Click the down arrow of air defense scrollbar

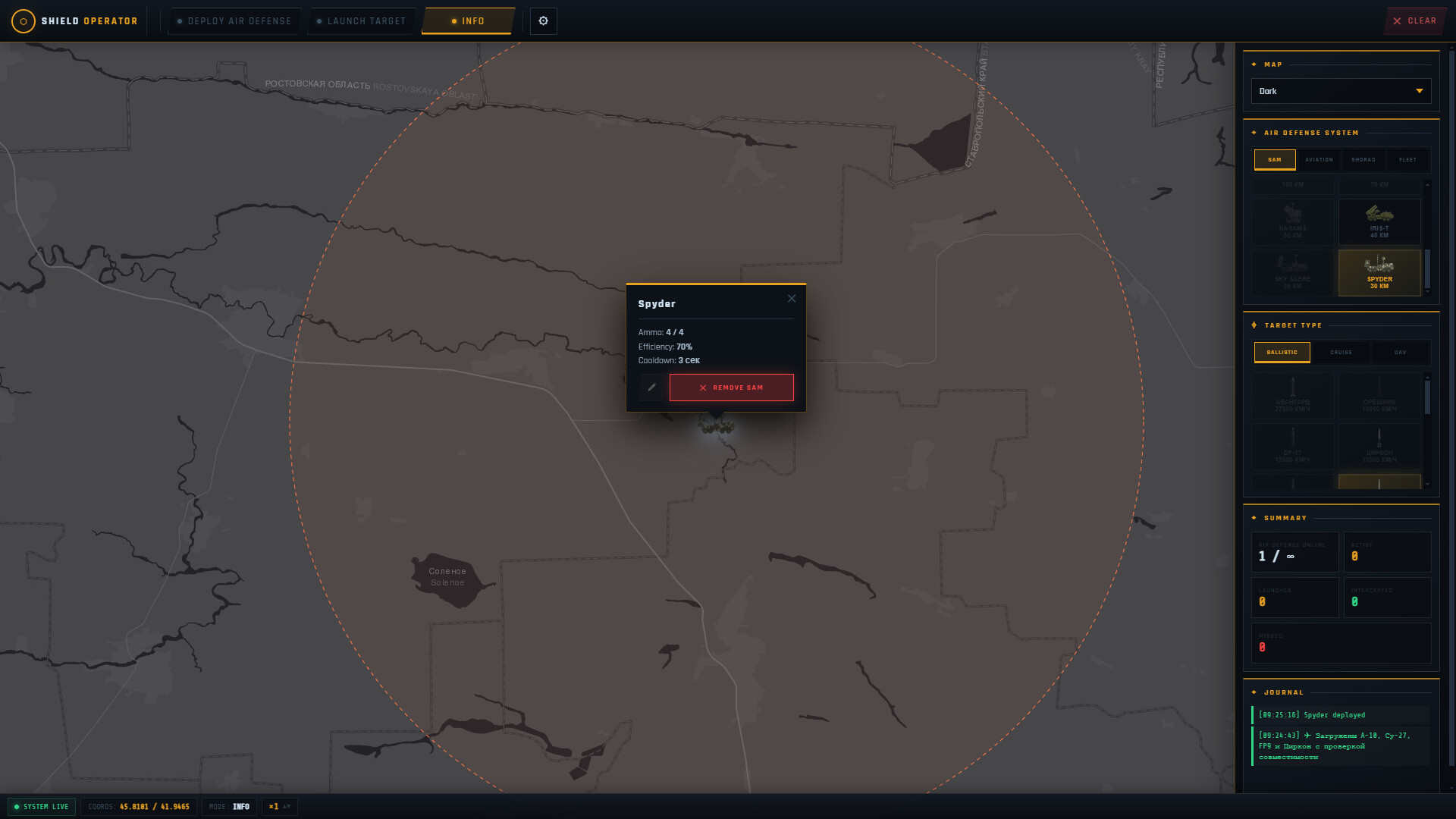[1427, 291]
